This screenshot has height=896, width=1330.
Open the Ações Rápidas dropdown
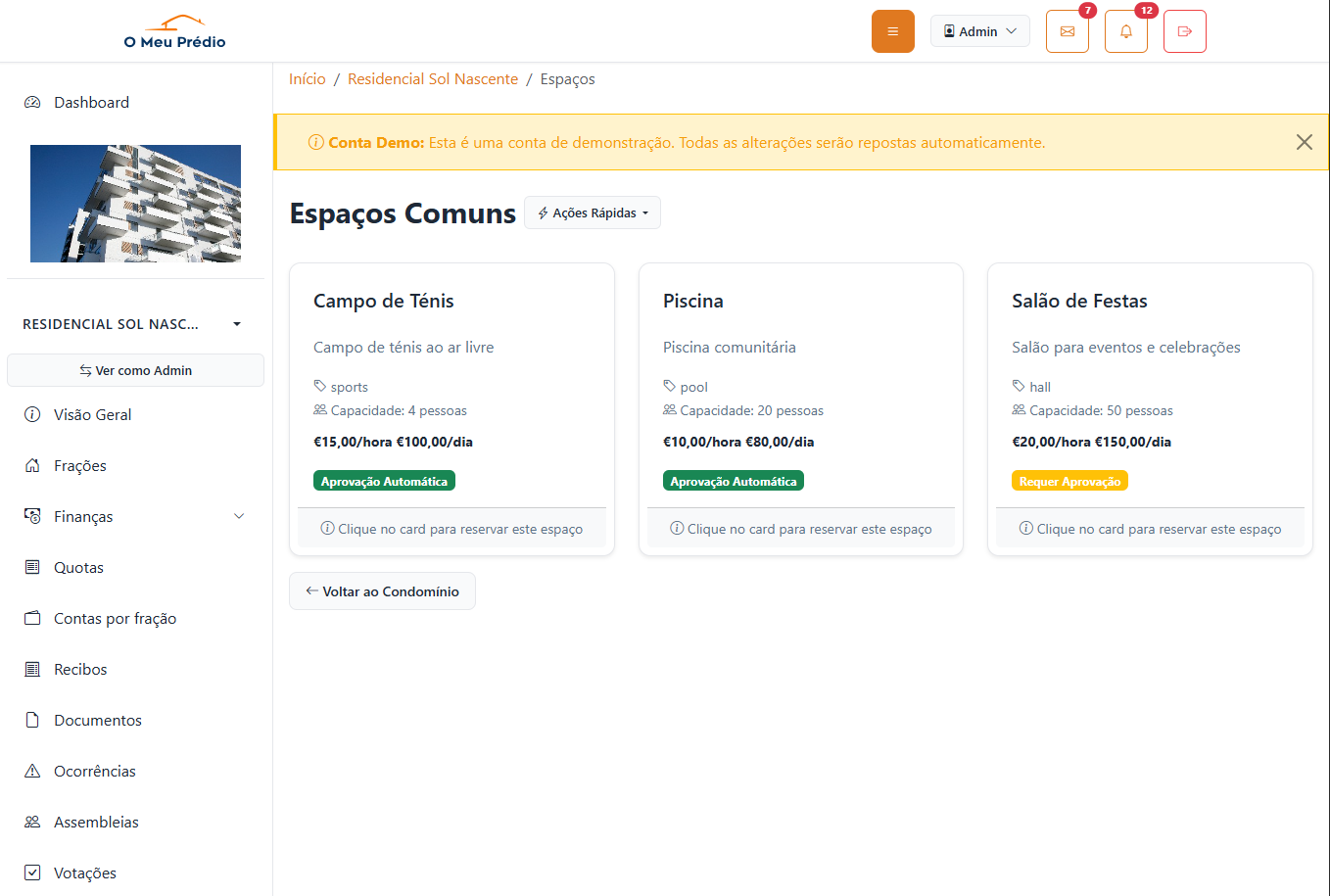click(x=592, y=212)
